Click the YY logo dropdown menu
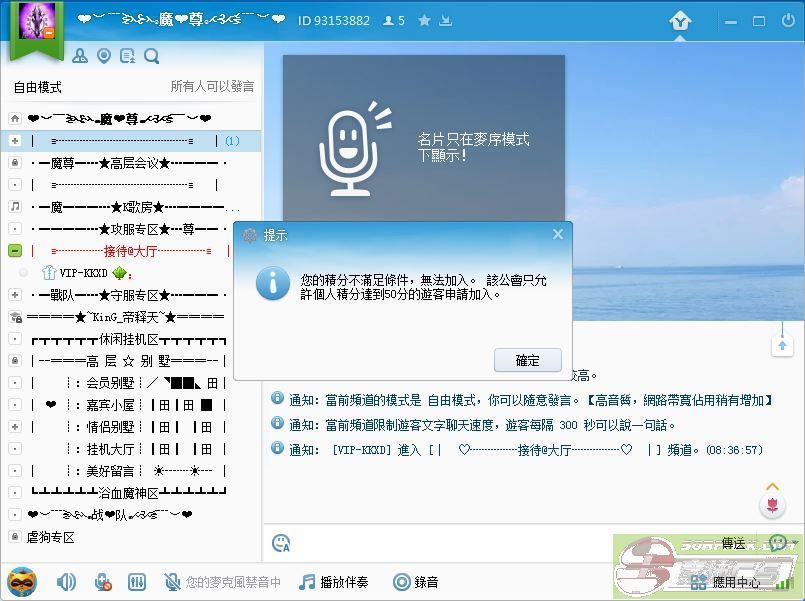 (681, 21)
